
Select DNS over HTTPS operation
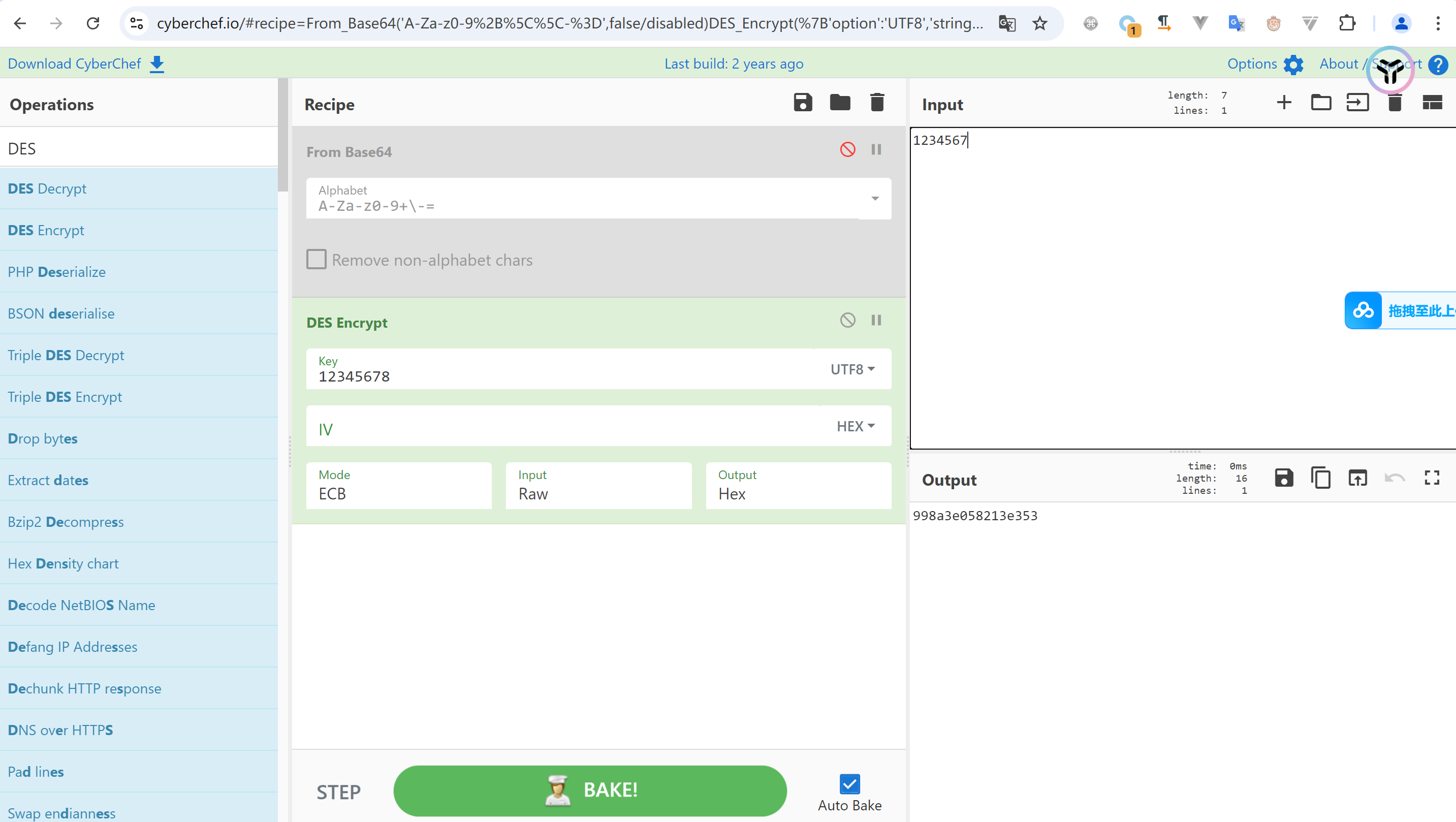point(139,730)
